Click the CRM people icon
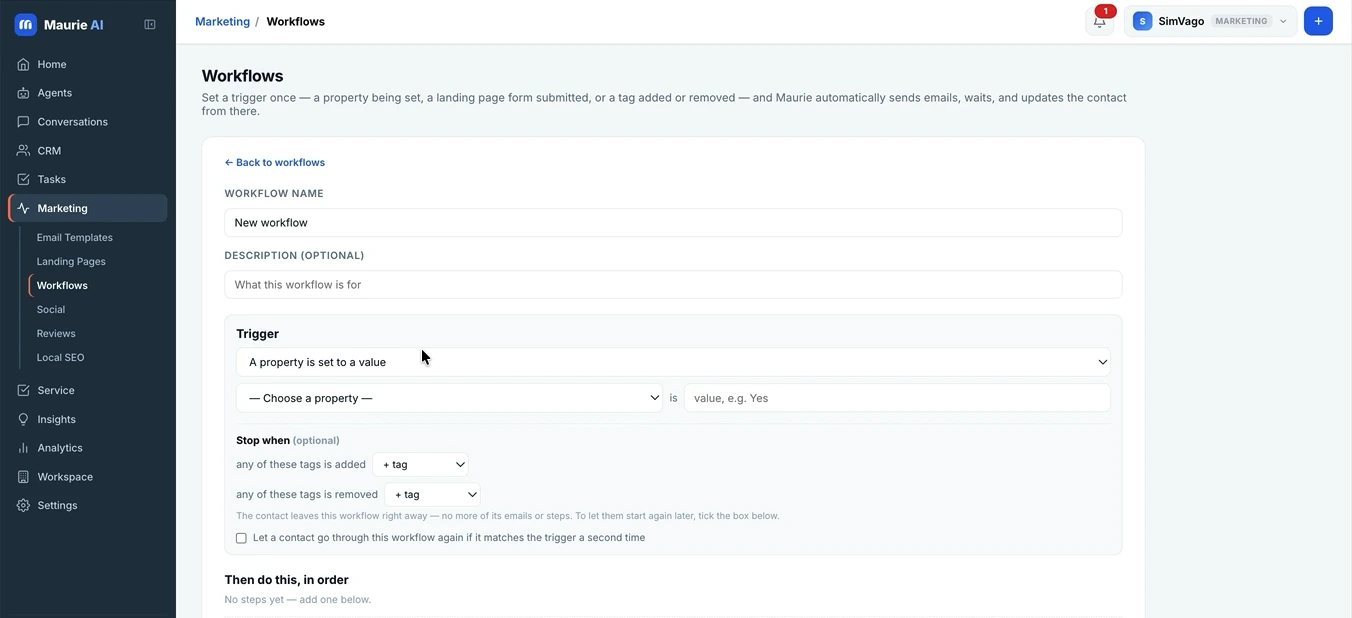The width and height of the screenshot is (1352, 618). 23,151
